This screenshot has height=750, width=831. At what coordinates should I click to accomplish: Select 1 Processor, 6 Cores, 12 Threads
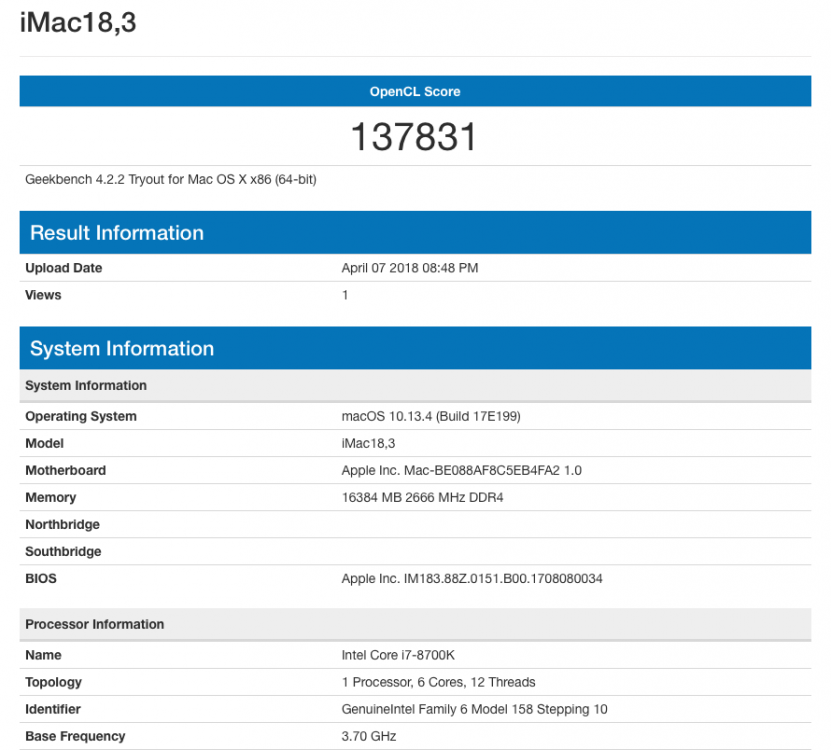coord(438,682)
